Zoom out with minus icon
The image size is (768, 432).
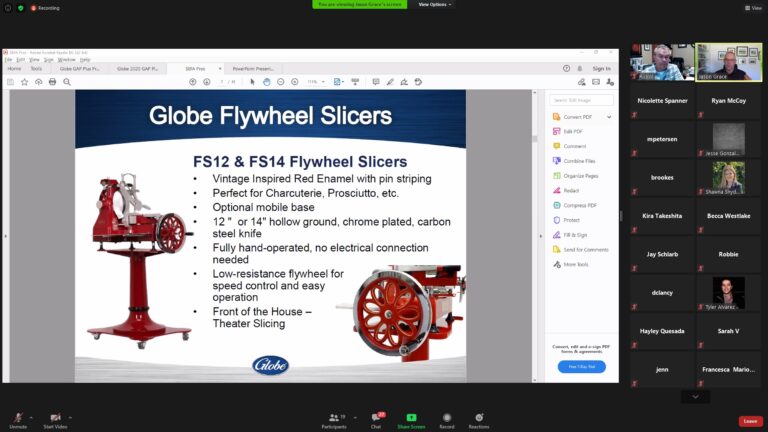[281, 82]
